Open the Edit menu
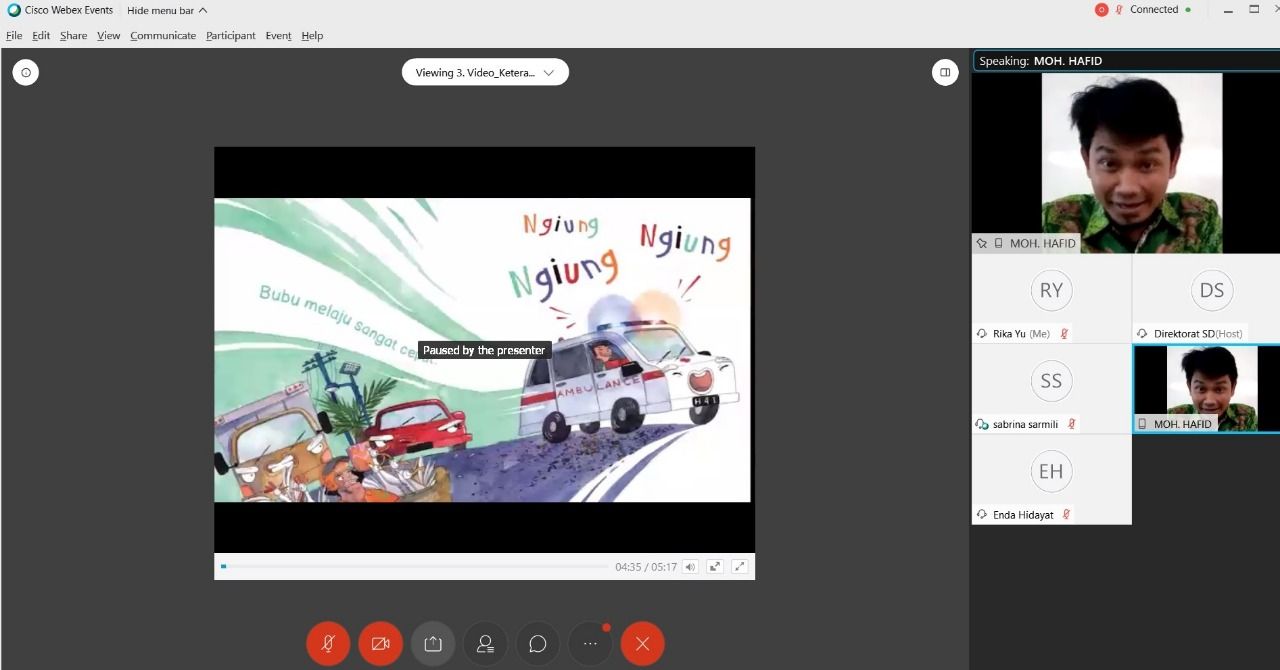The height and width of the screenshot is (670, 1280). [x=41, y=36]
